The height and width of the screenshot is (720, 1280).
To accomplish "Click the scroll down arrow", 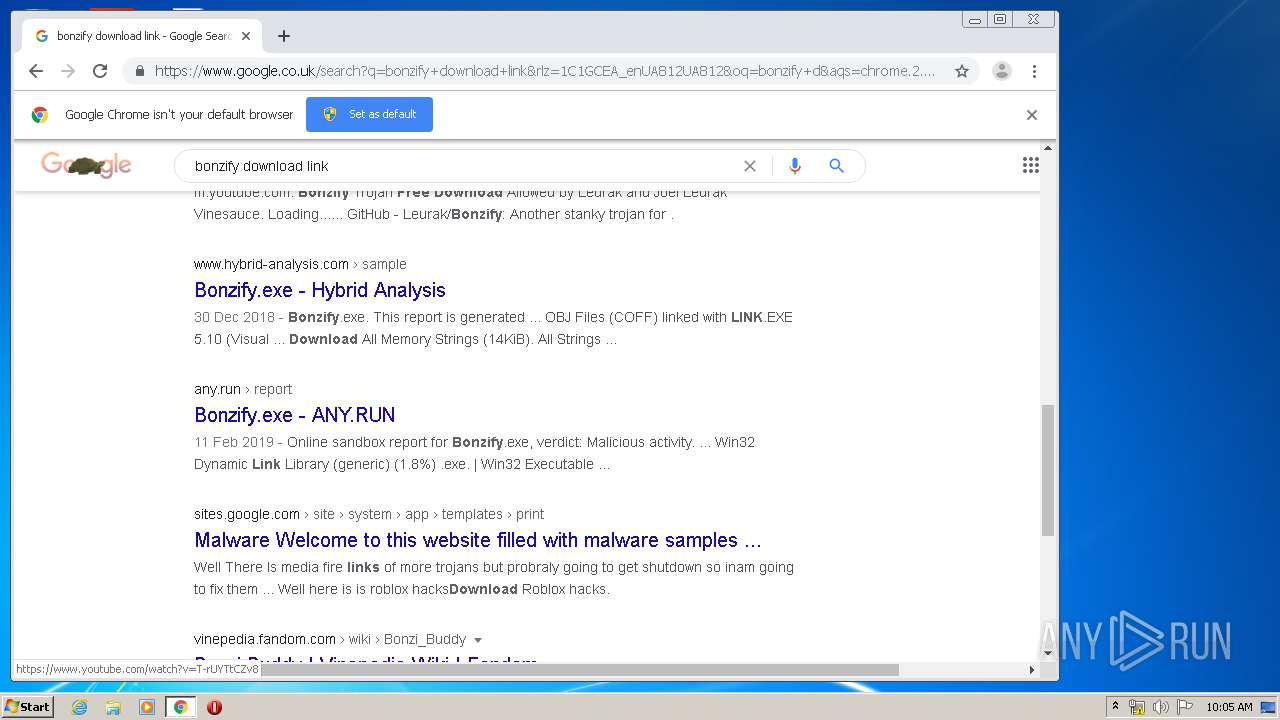I will click(1048, 653).
